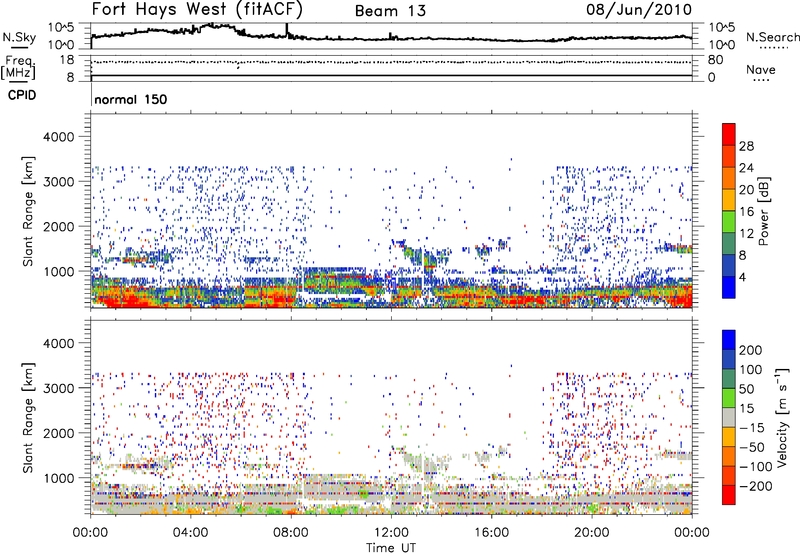Click the '28' power colorbar label
Screen dimensions: 800x554
pyautogui.click(x=746, y=146)
